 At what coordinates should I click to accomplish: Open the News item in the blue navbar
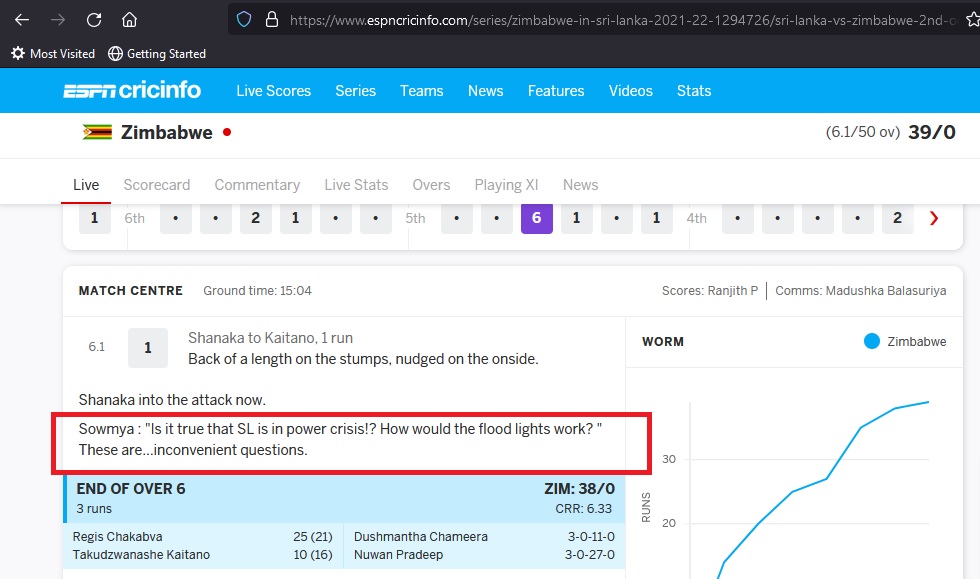485,91
